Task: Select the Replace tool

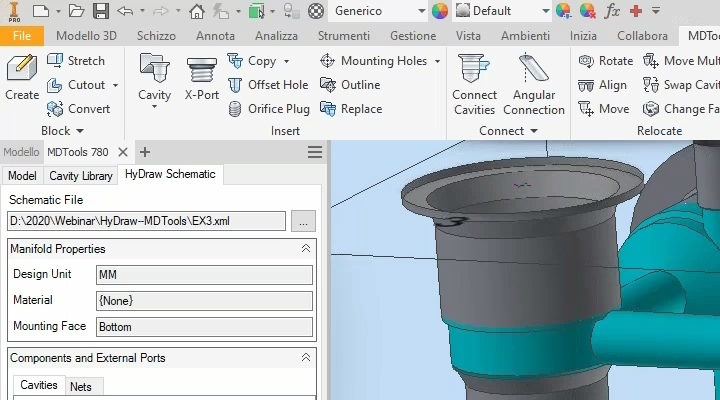Action: 351,109
